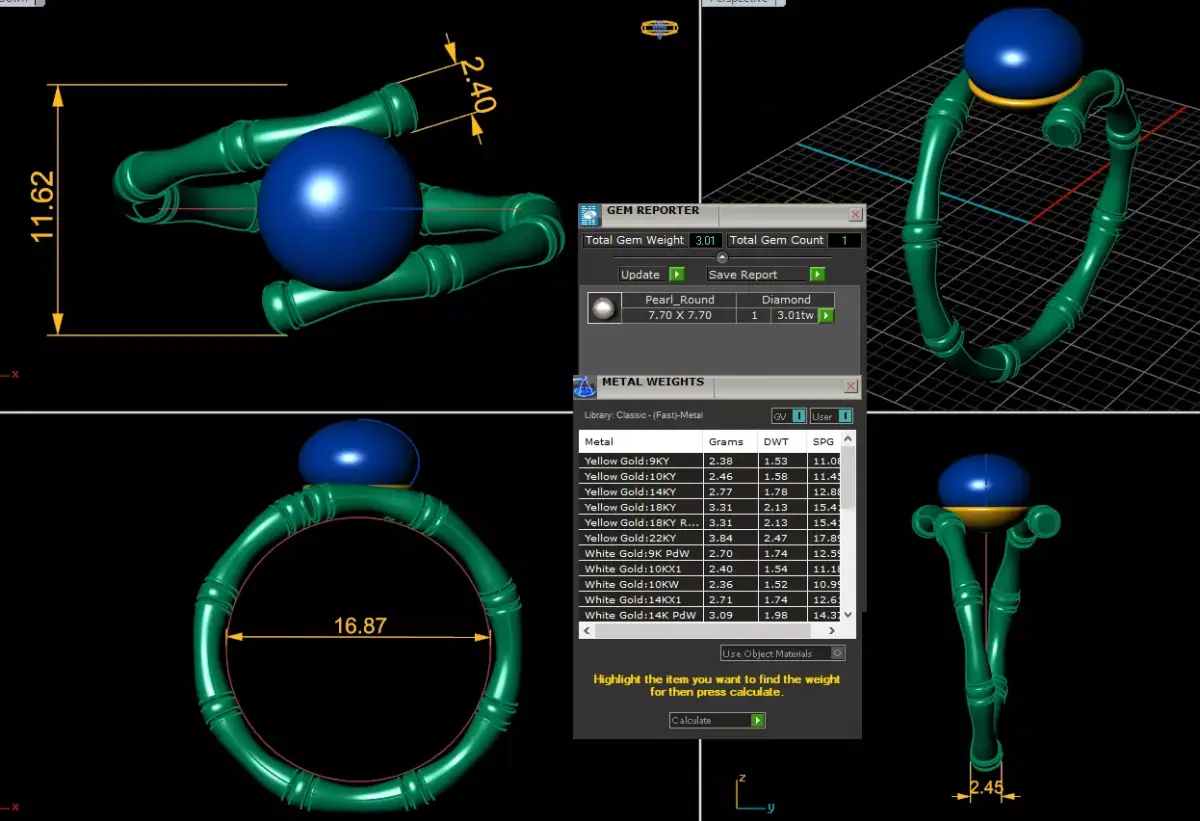Viewport: 1200px width, 821px height.
Task: Click the vertical scrollbar thumb in the metal list
Action: coord(848,478)
